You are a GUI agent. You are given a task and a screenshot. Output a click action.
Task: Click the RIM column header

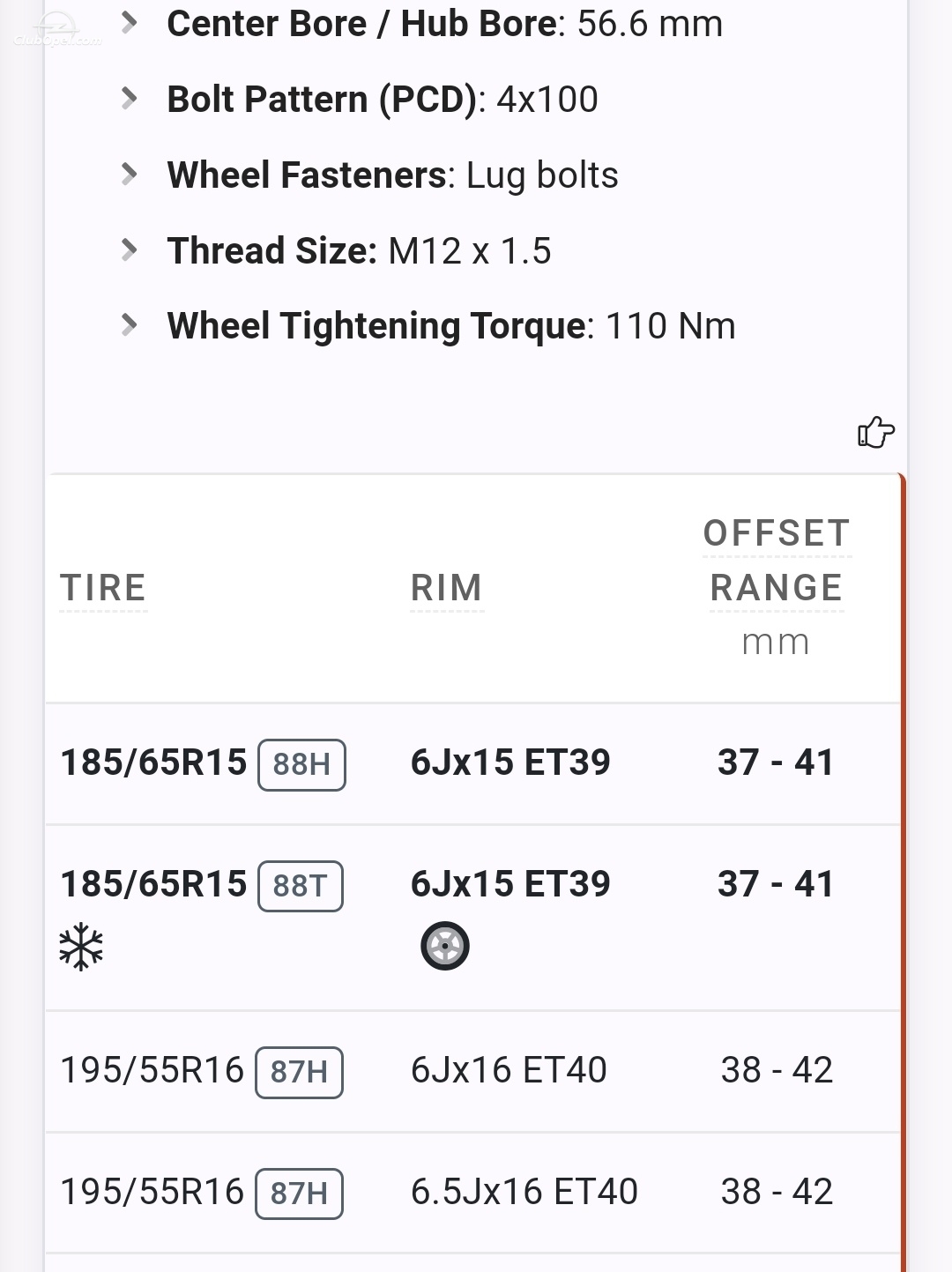[x=447, y=588]
